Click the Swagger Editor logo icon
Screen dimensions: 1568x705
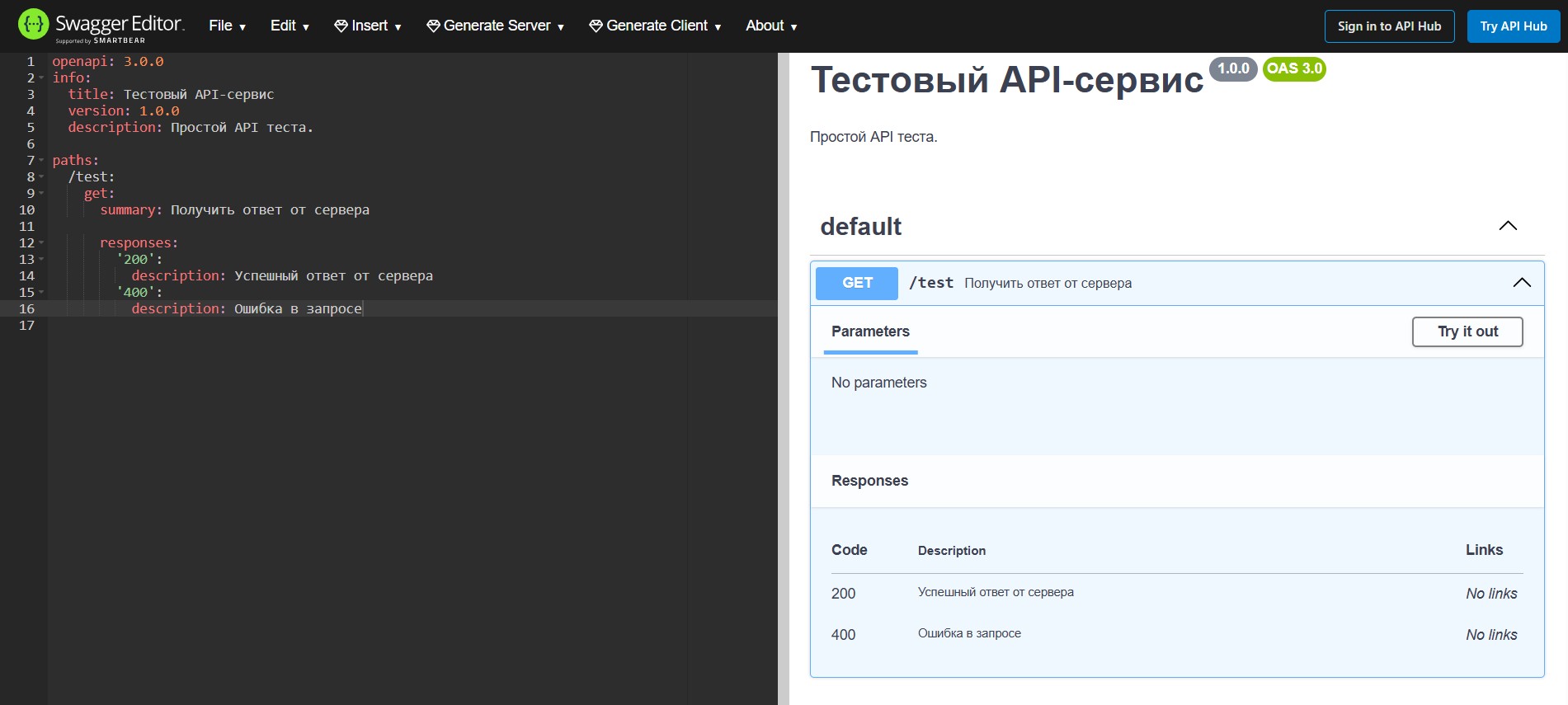coord(33,25)
